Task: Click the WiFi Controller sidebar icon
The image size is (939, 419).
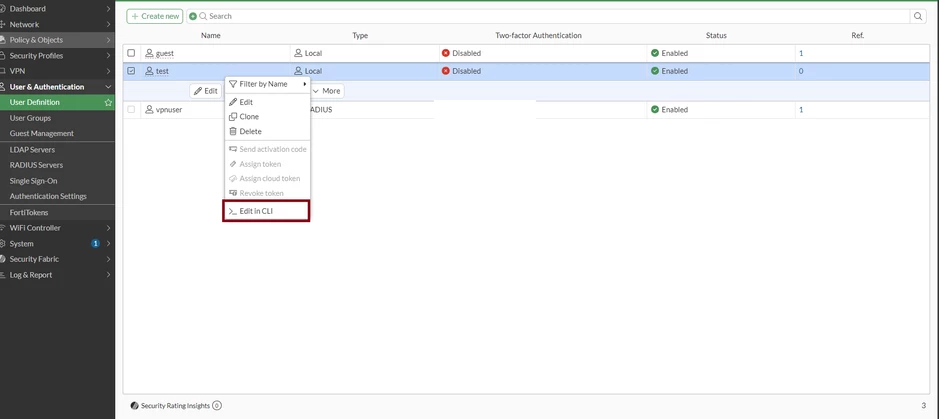Action: pyautogui.click(x=2, y=228)
